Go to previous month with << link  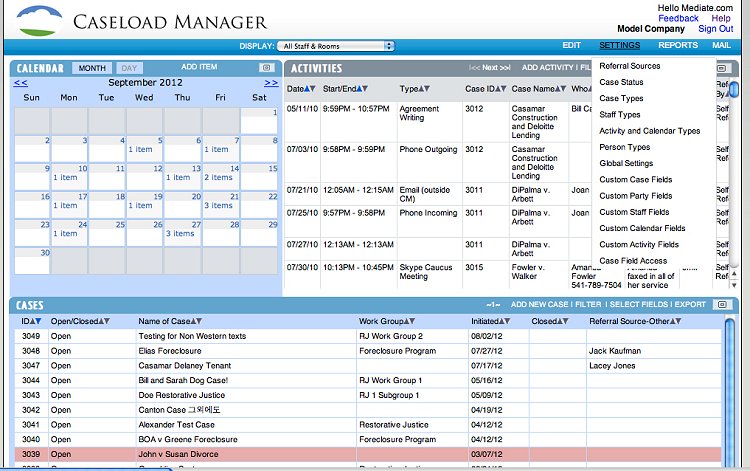(x=21, y=83)
